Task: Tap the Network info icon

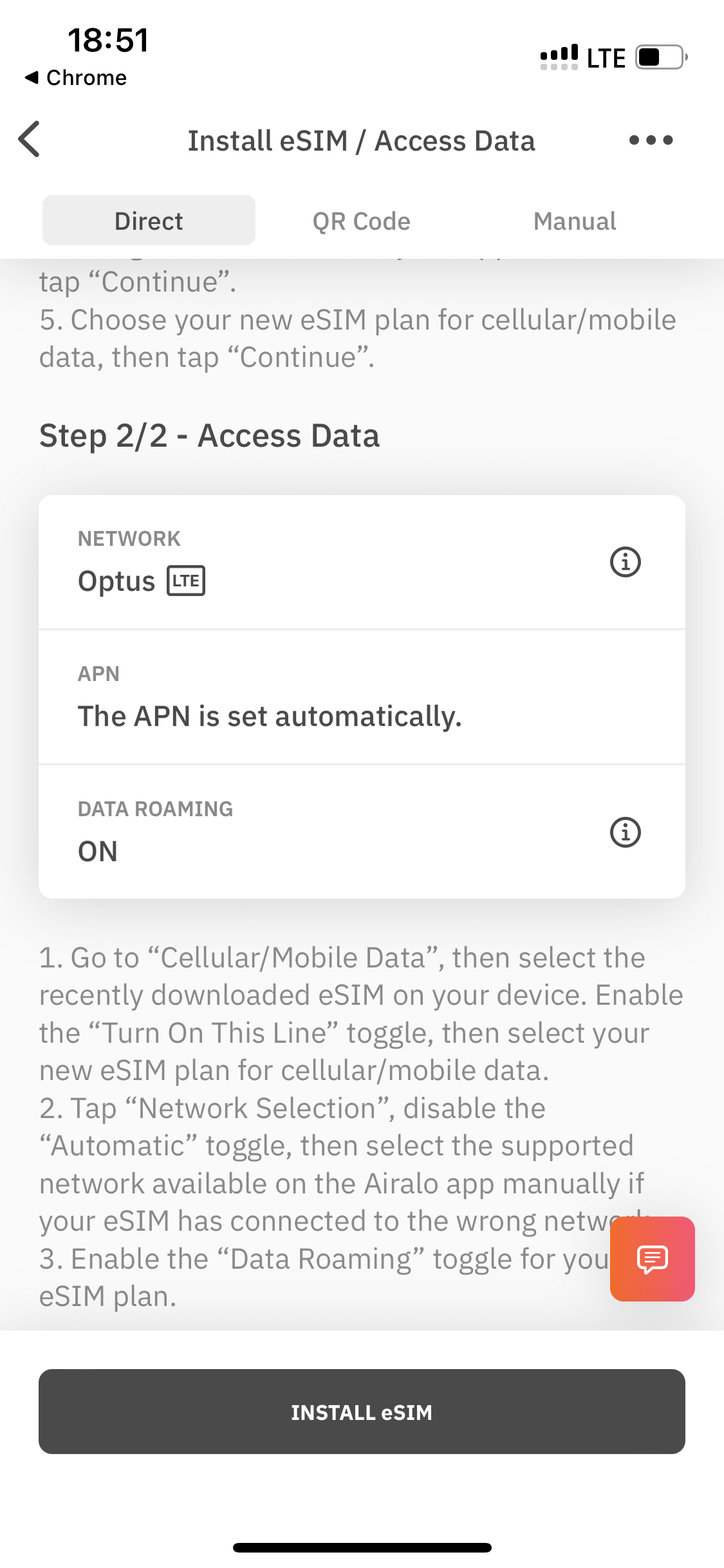Action: point(625,562)
